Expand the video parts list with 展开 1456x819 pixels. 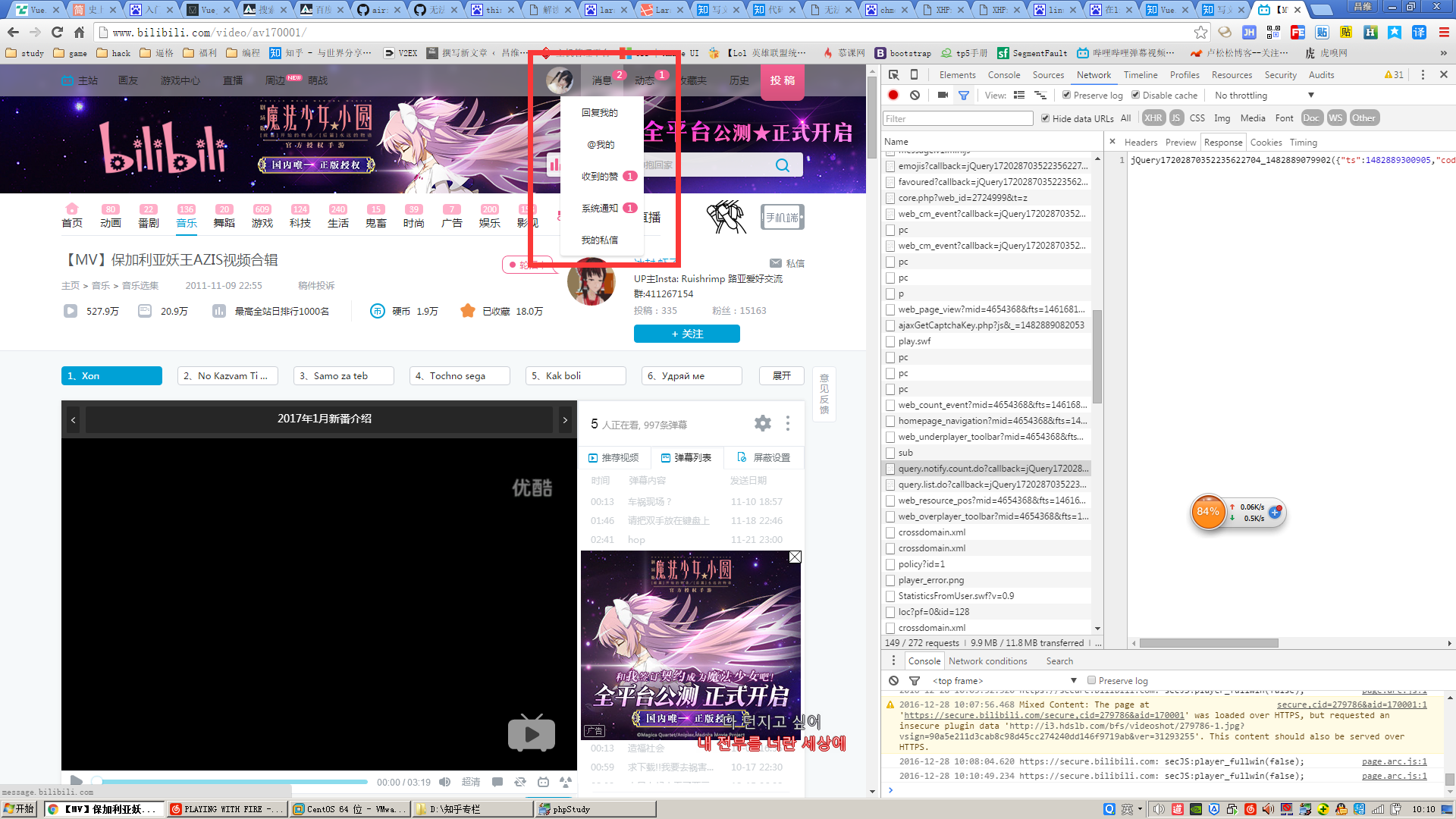coord(782,375)
